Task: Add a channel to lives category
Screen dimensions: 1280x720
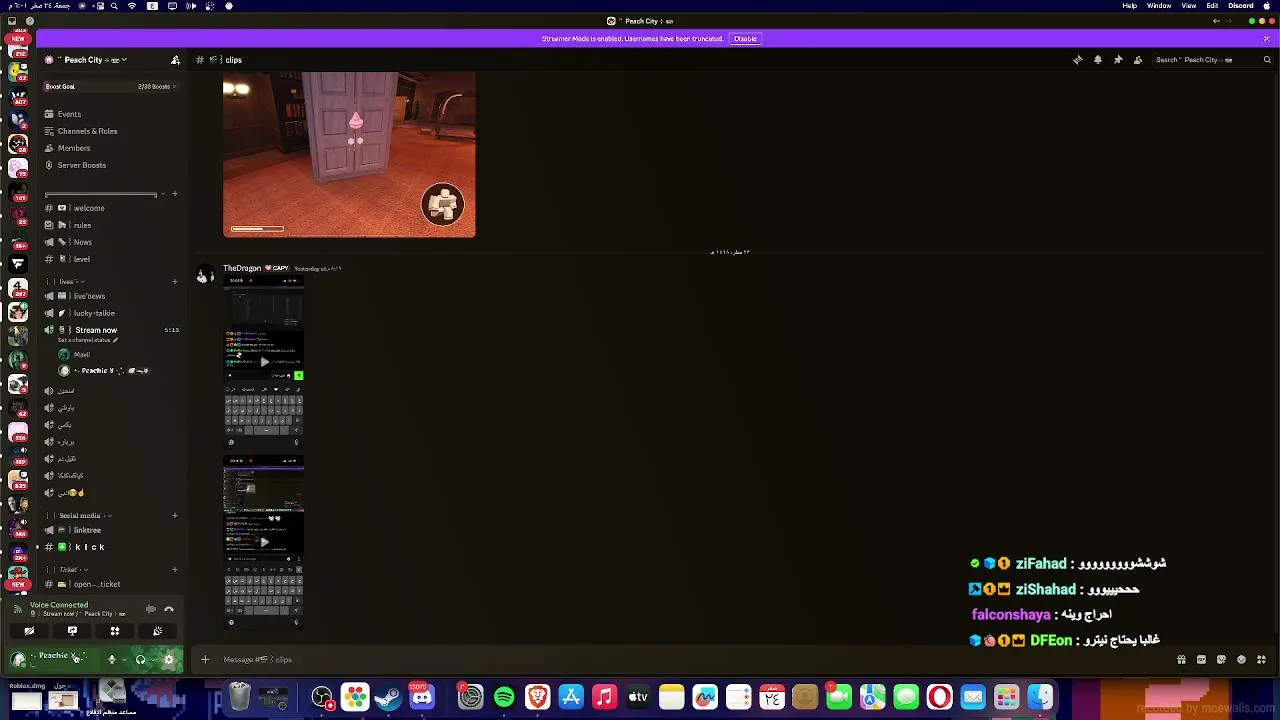Action: tap(175, 281)
